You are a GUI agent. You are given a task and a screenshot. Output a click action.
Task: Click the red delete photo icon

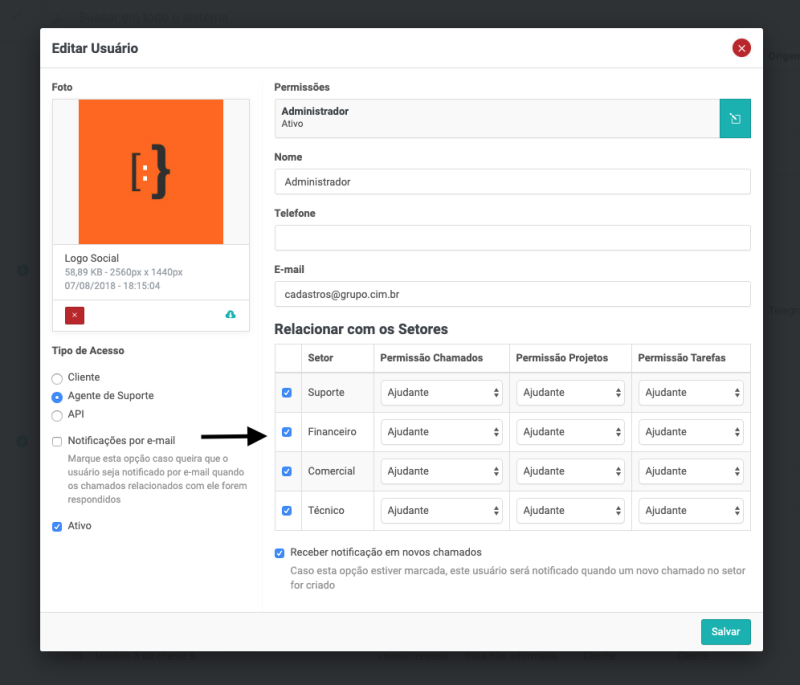[75, 315]
